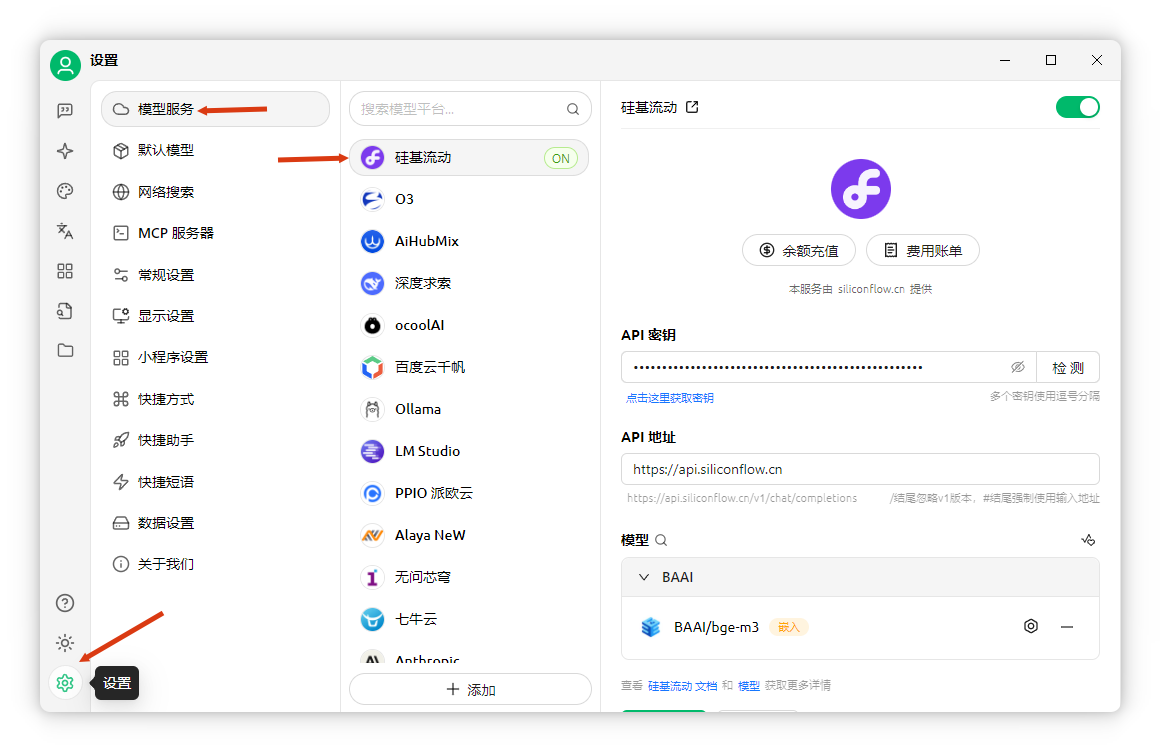
Task: Click into the API 地址 field
Action: (x=860, y=469)
